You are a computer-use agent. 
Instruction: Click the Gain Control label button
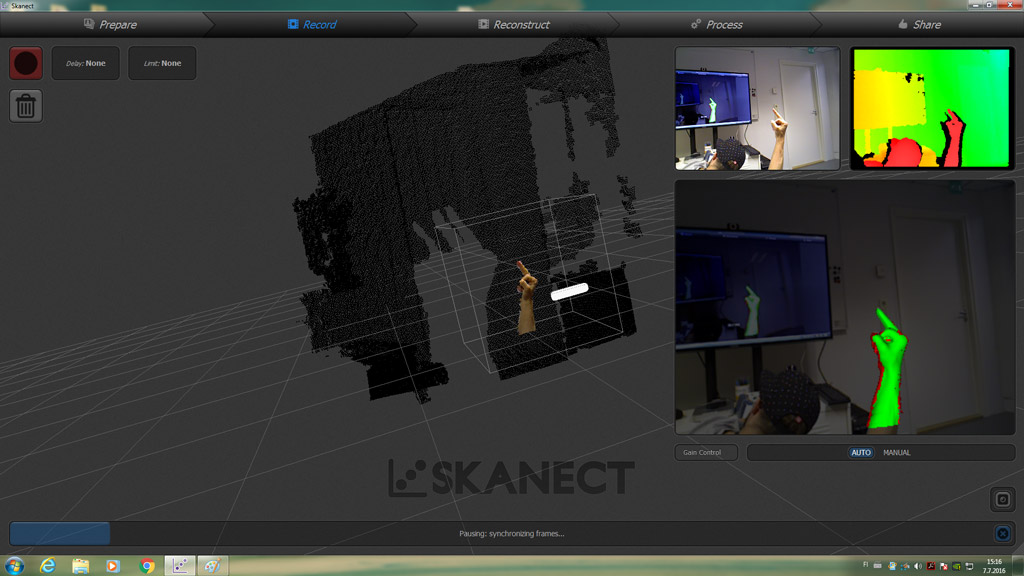pyautogui.click(x=706, y=453)
